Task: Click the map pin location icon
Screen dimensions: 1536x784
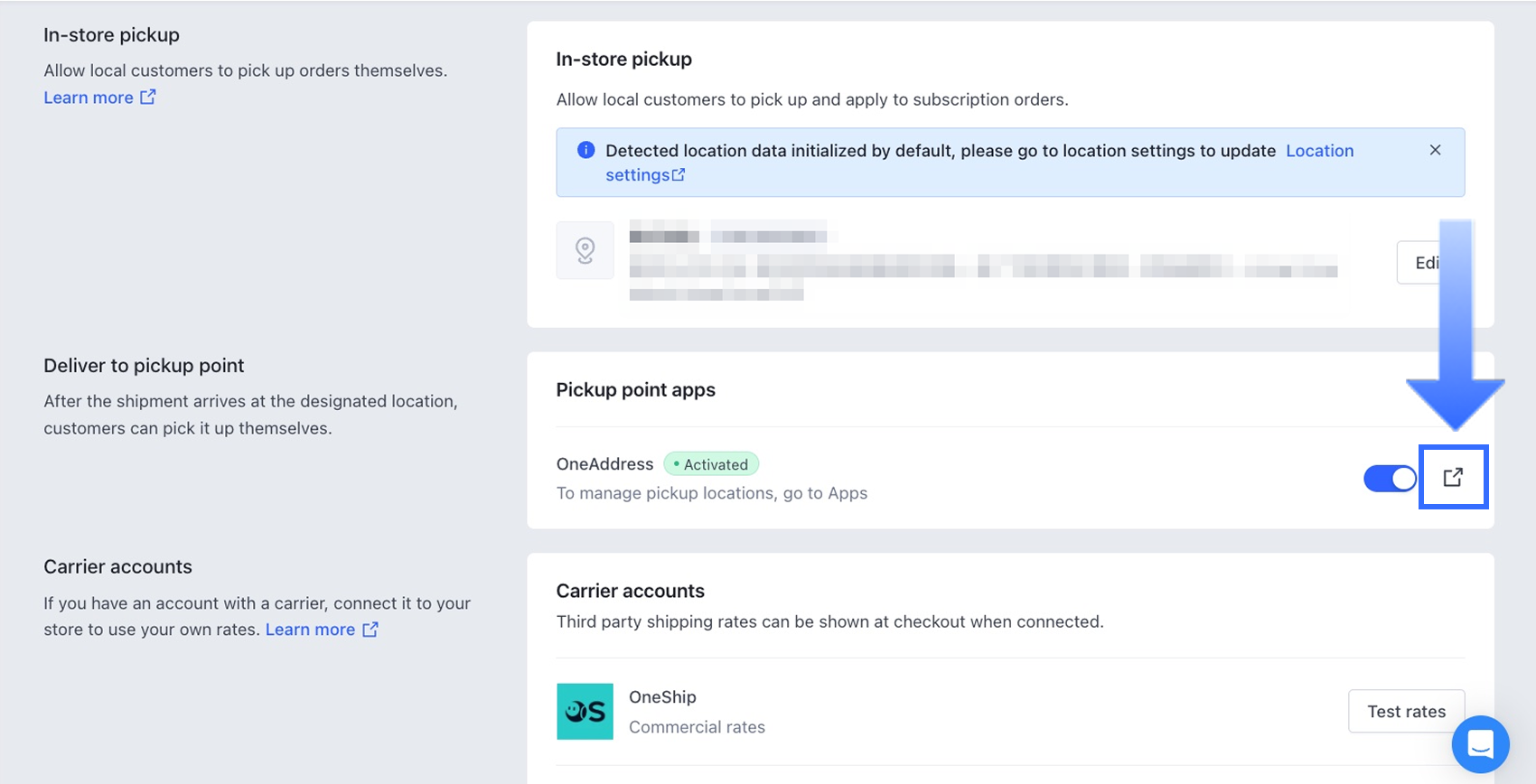Action: 585,250
